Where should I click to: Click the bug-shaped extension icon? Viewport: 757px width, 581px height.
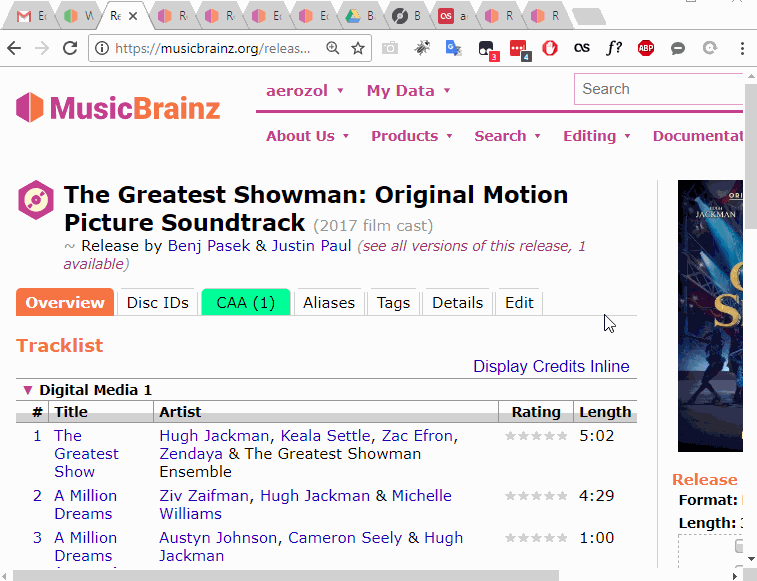tap(422, 48)
